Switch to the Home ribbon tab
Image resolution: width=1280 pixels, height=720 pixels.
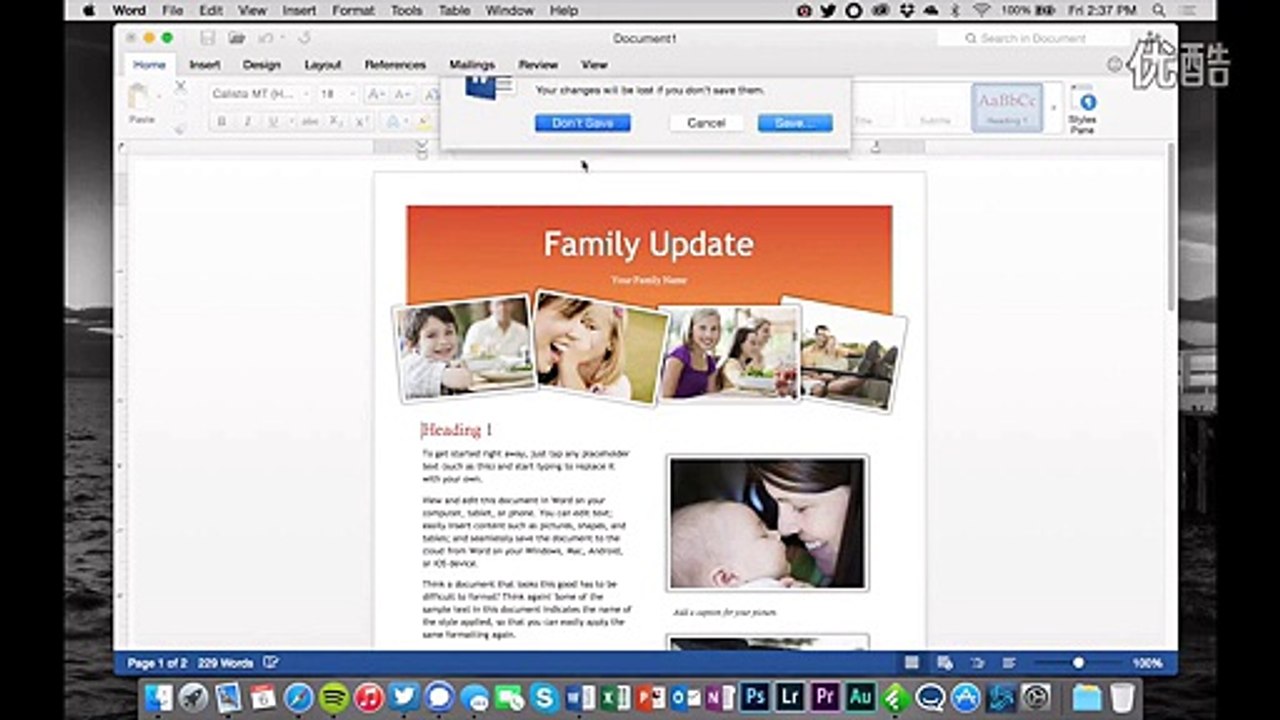149,65
